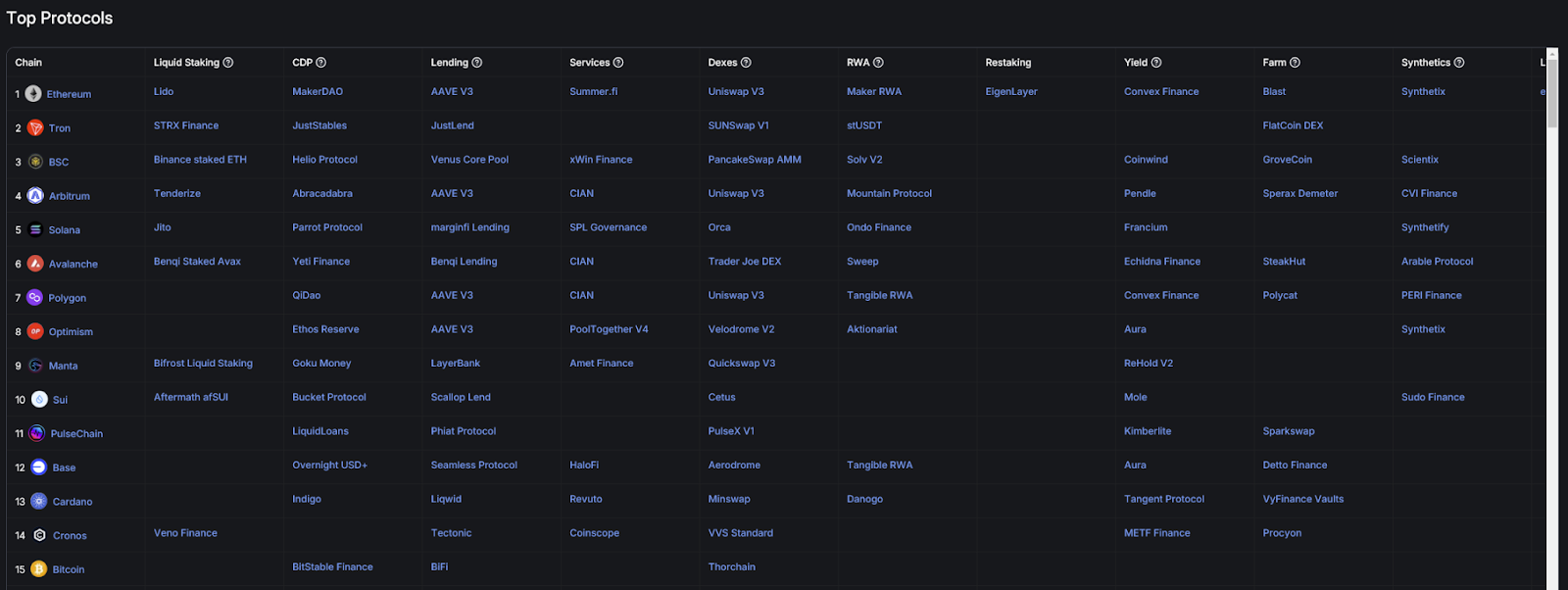
Task: Open Bifrost Liquid Staking link
Action: 203,364
